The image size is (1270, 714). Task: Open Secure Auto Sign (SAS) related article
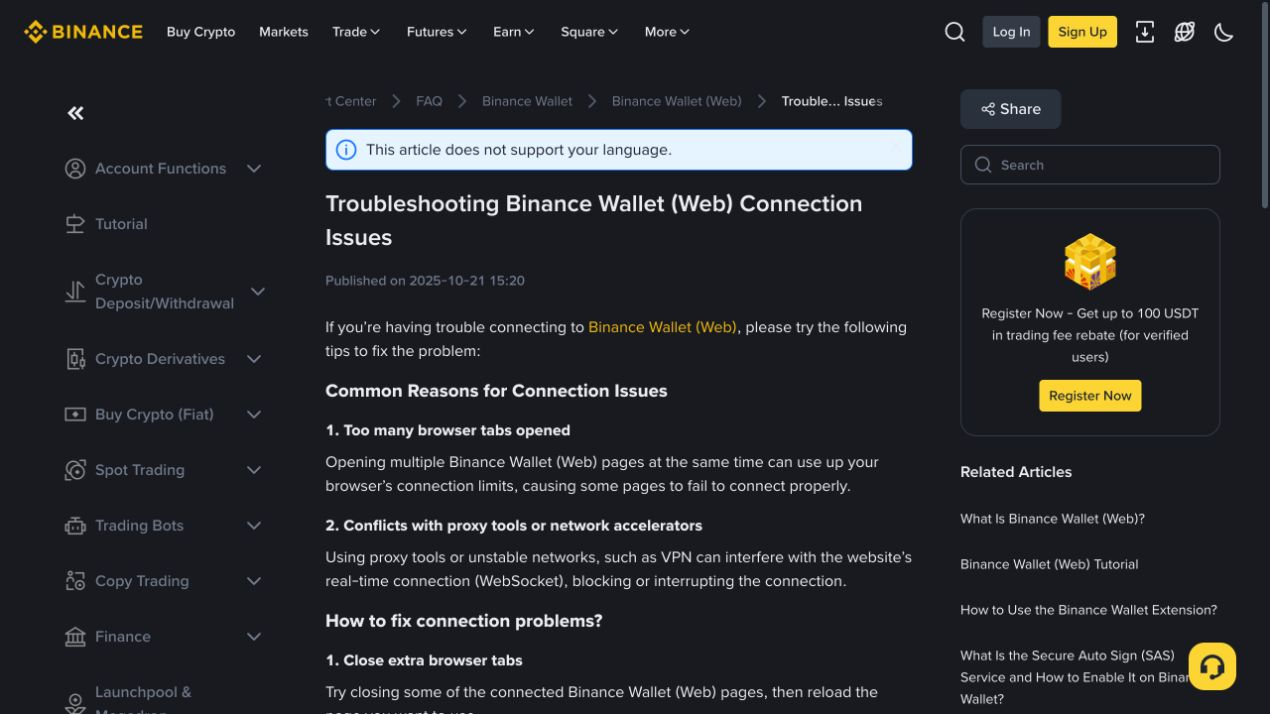[1074, 678]
